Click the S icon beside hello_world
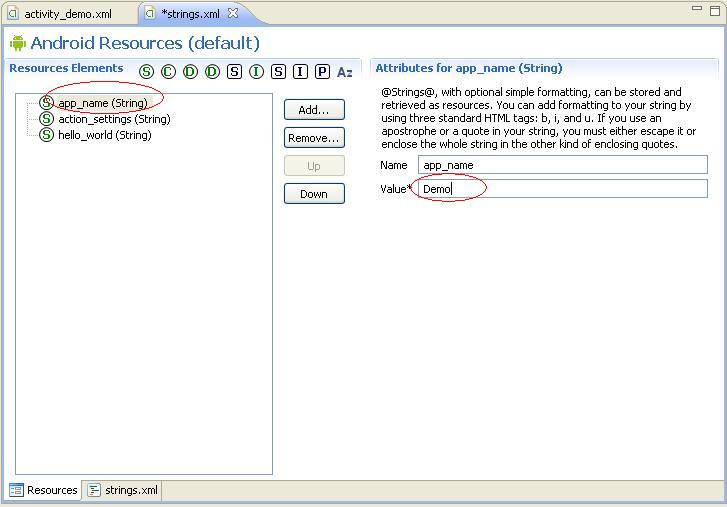 pos(46,135)
